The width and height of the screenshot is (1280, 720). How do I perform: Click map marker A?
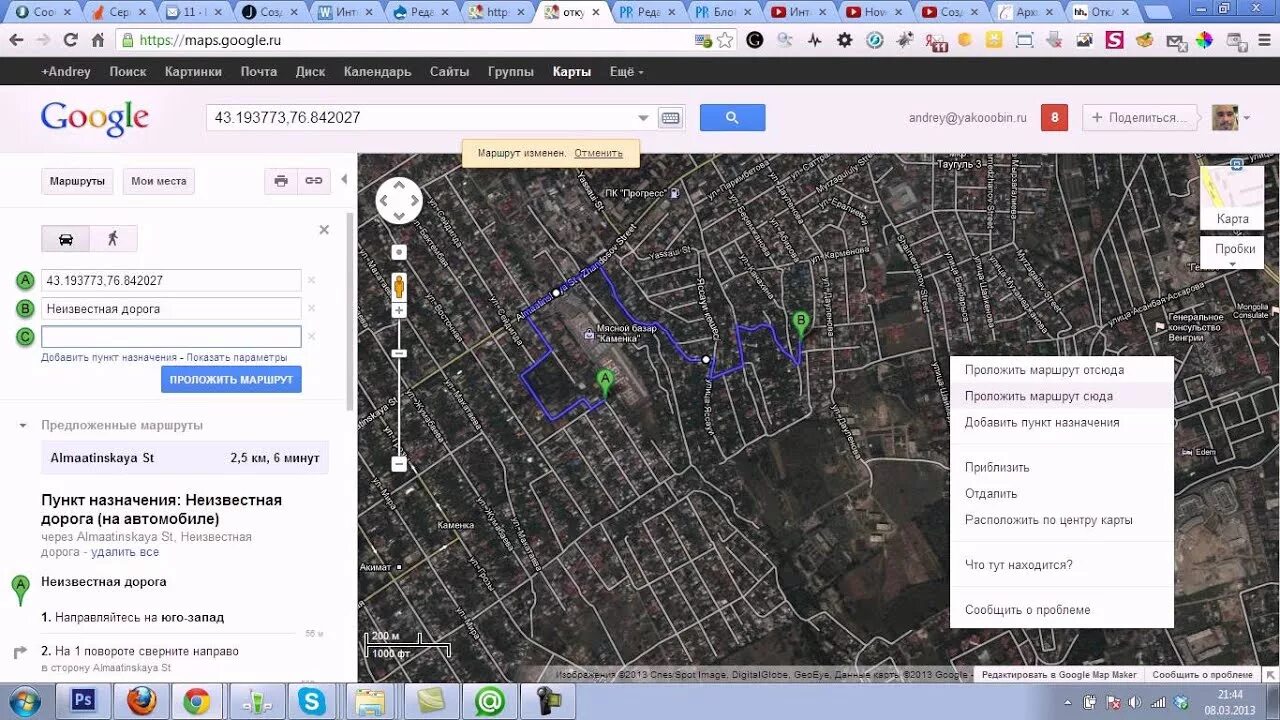coord(605,383)
